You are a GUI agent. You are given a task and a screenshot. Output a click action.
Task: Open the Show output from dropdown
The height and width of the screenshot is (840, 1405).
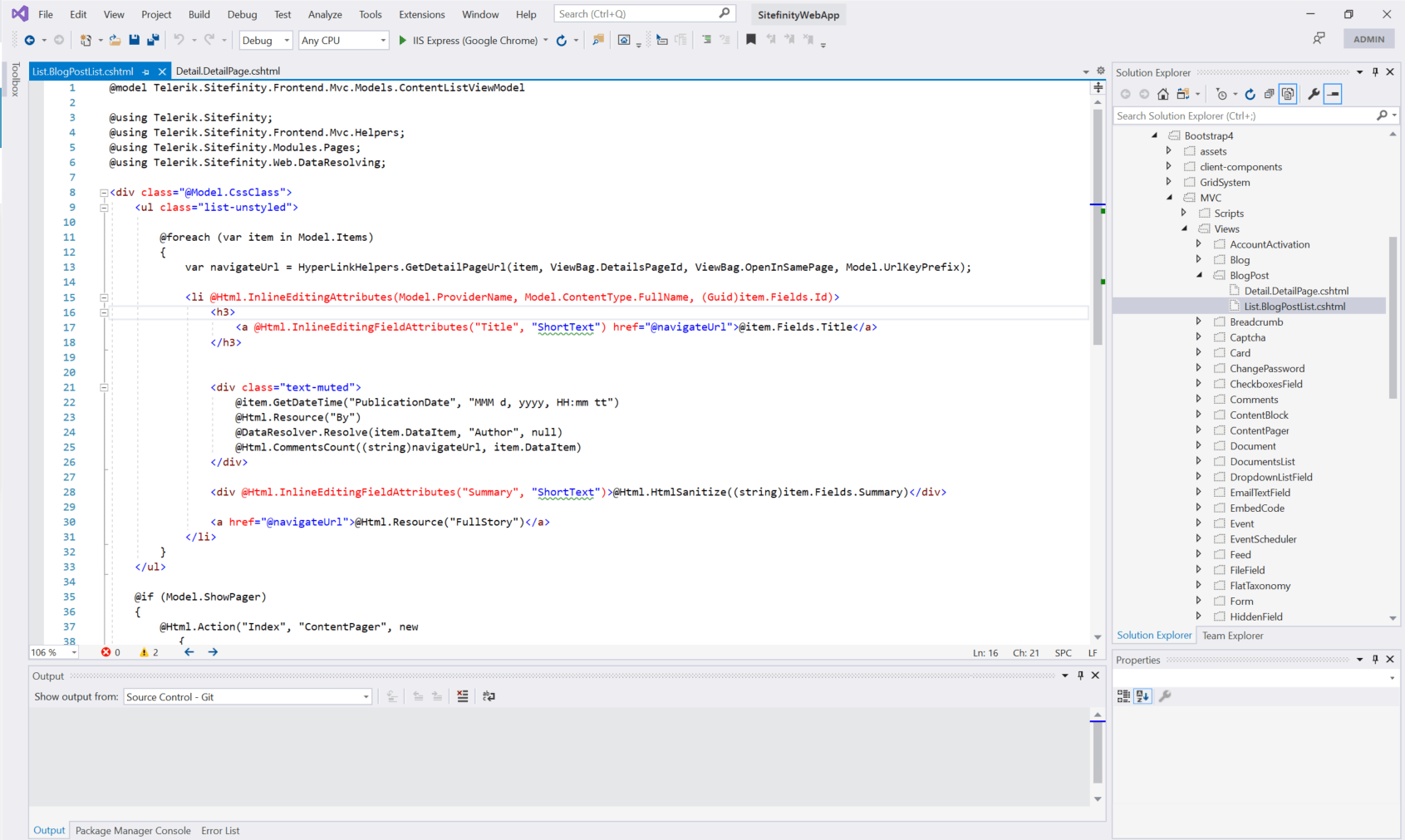(x=248, y=697)
